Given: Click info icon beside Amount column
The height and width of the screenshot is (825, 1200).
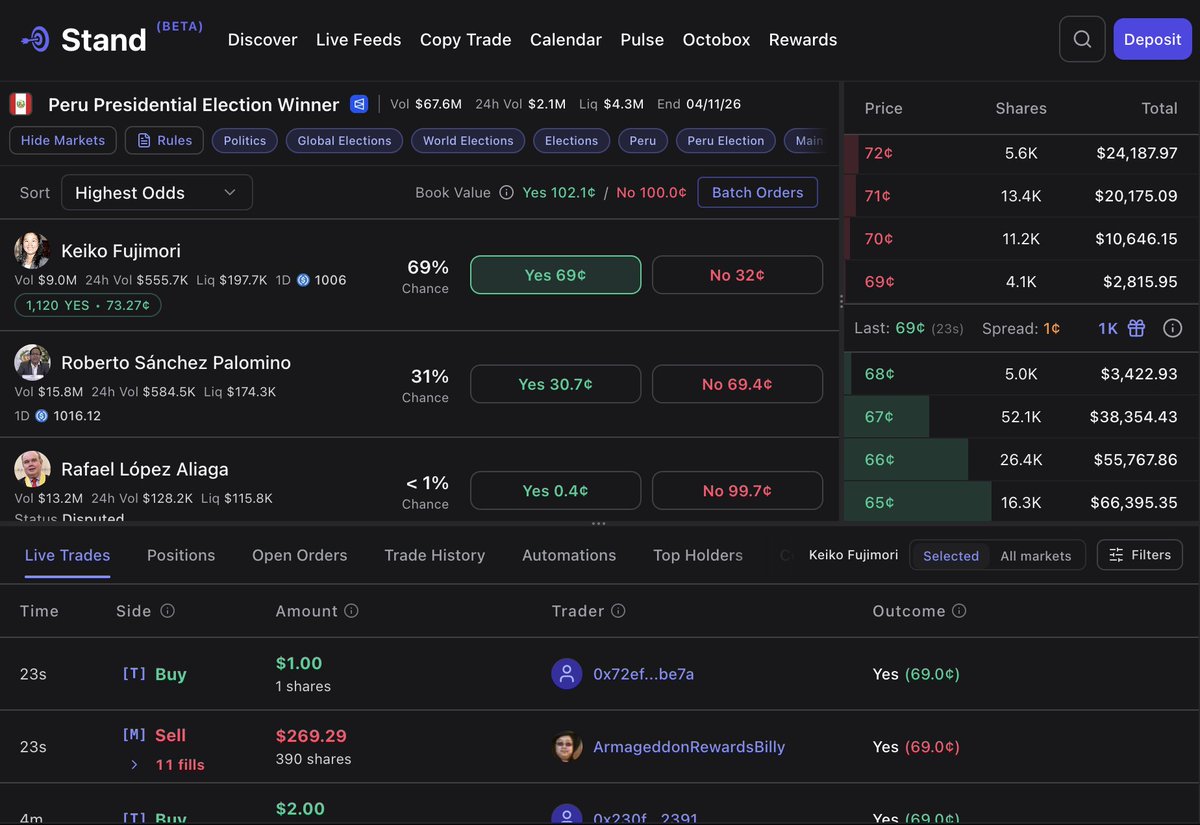Looking at the screenshot, I should pyautogui.click(x=352, y=610).
